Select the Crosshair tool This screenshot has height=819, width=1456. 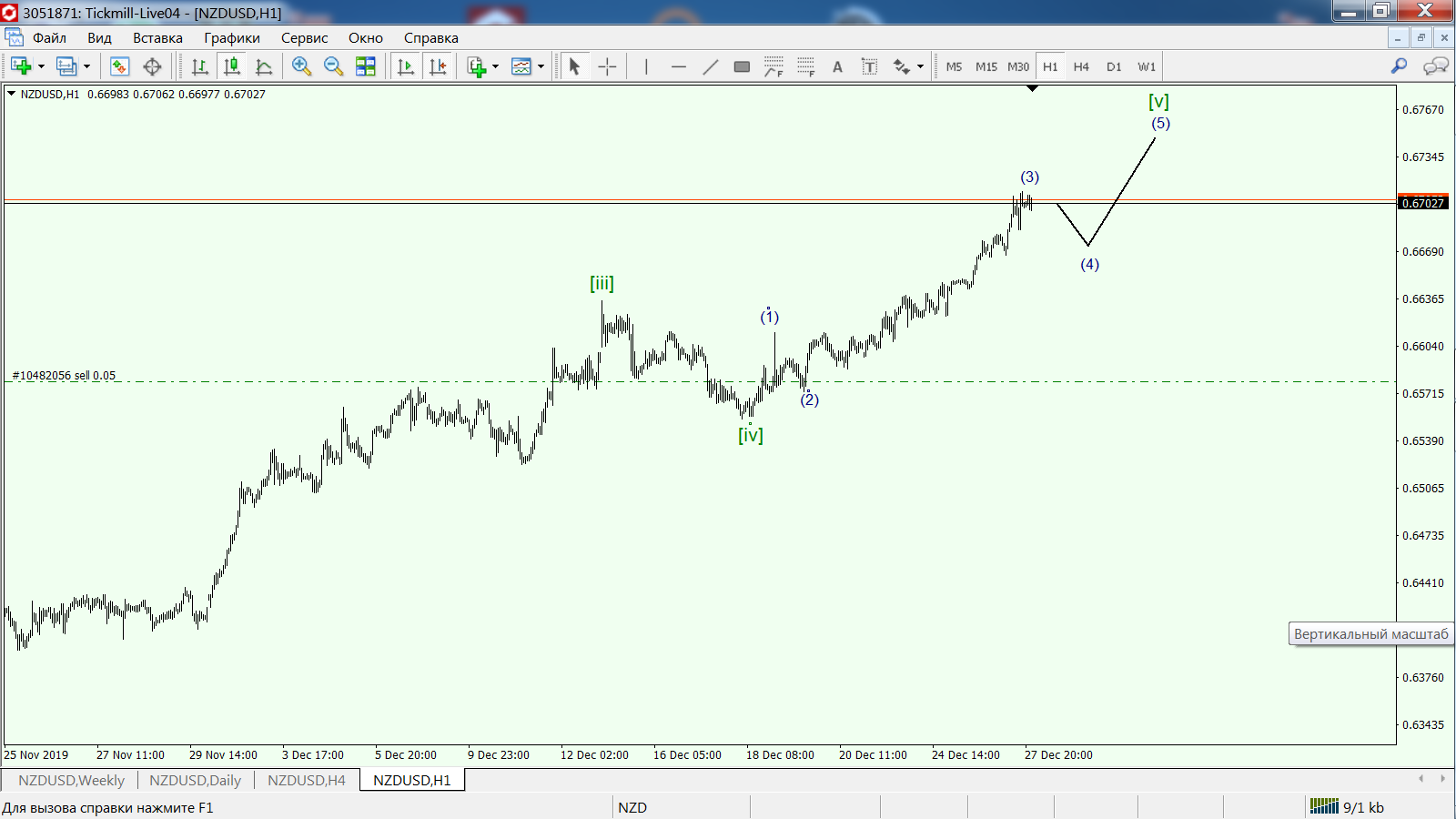point(607,66)
